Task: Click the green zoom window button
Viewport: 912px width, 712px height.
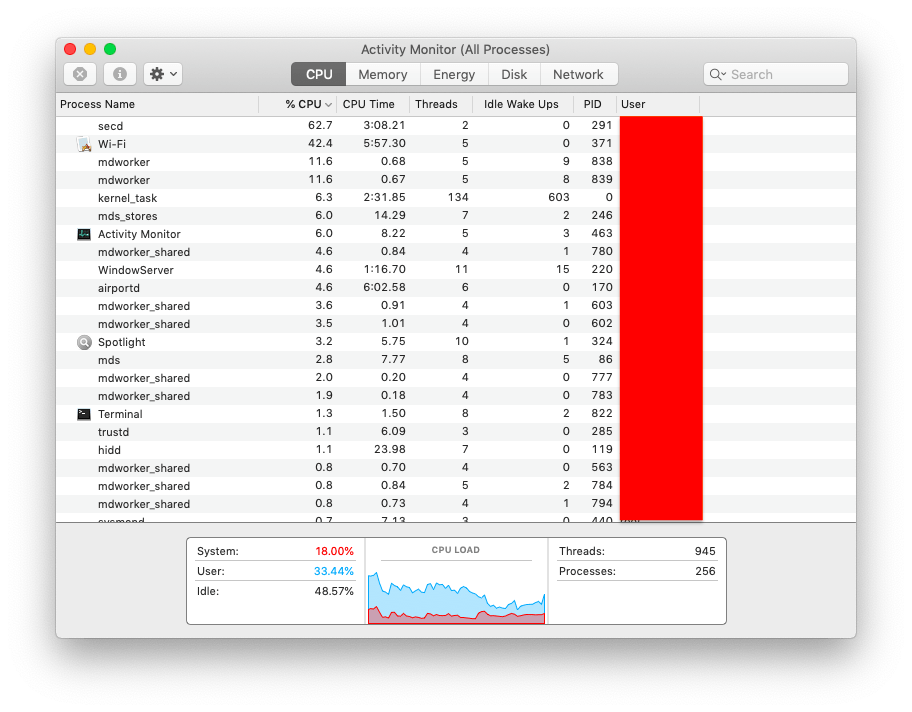Action: click(110, 49)
